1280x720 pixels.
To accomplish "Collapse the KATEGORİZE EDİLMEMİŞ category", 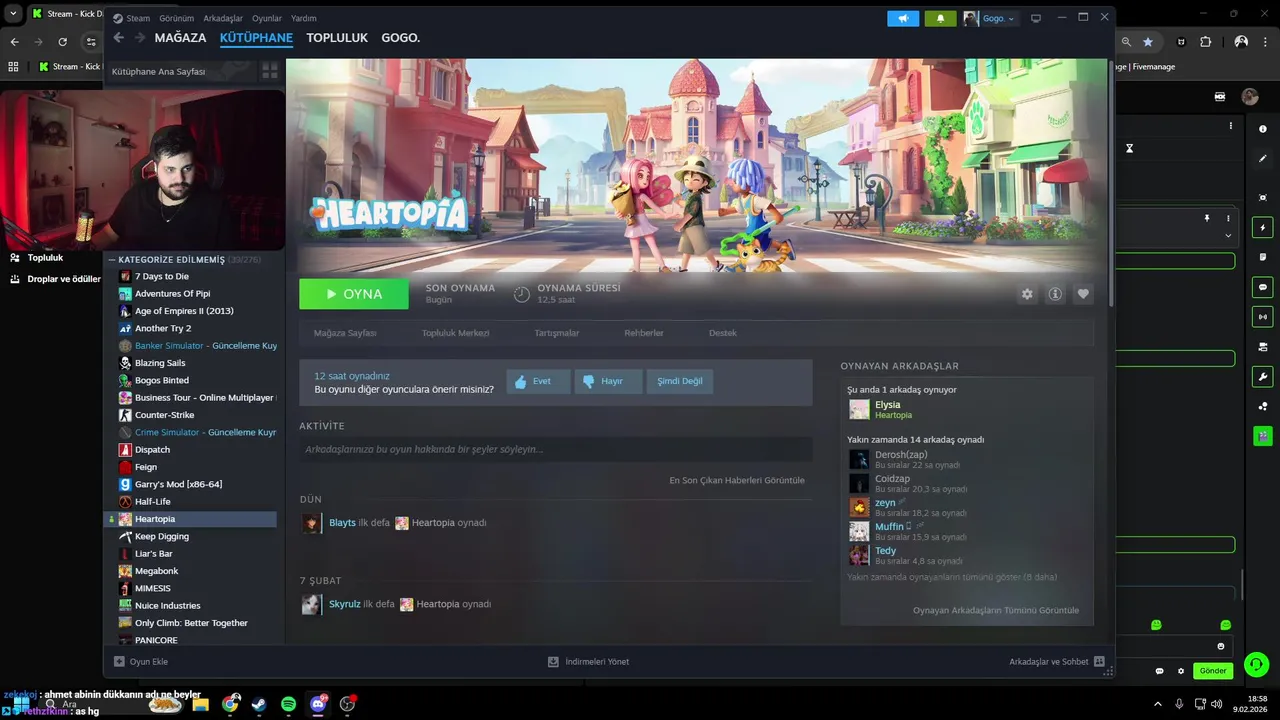I will coord(111,259).
